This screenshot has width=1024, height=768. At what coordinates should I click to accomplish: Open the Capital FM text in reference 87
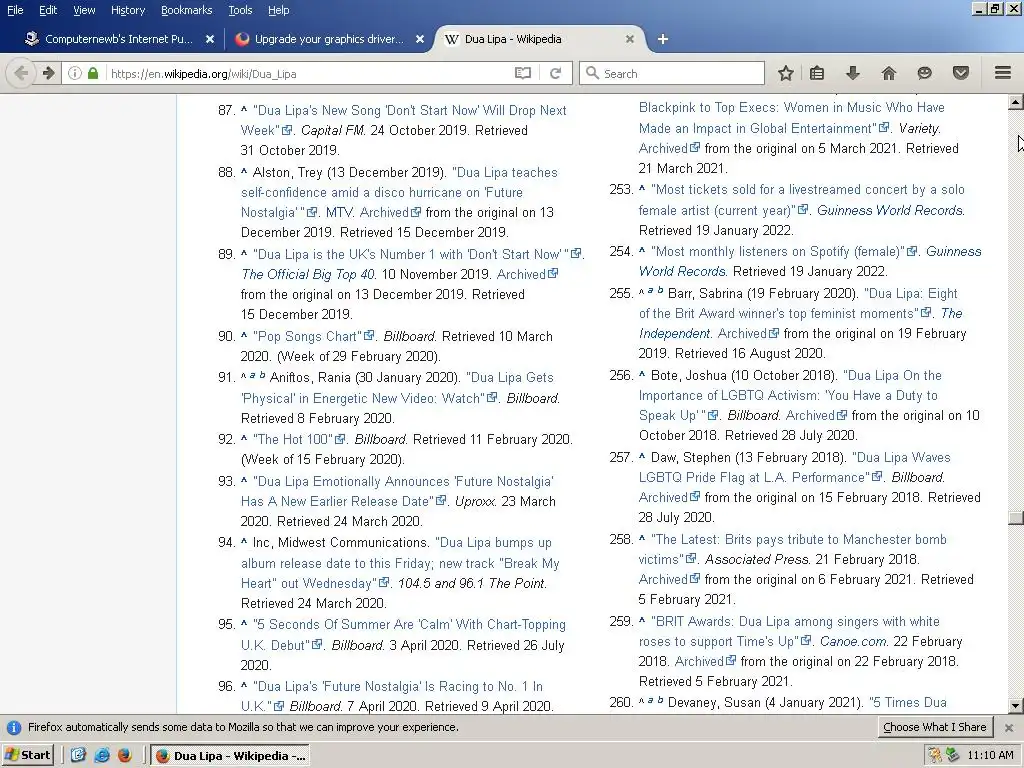(332, 130)
